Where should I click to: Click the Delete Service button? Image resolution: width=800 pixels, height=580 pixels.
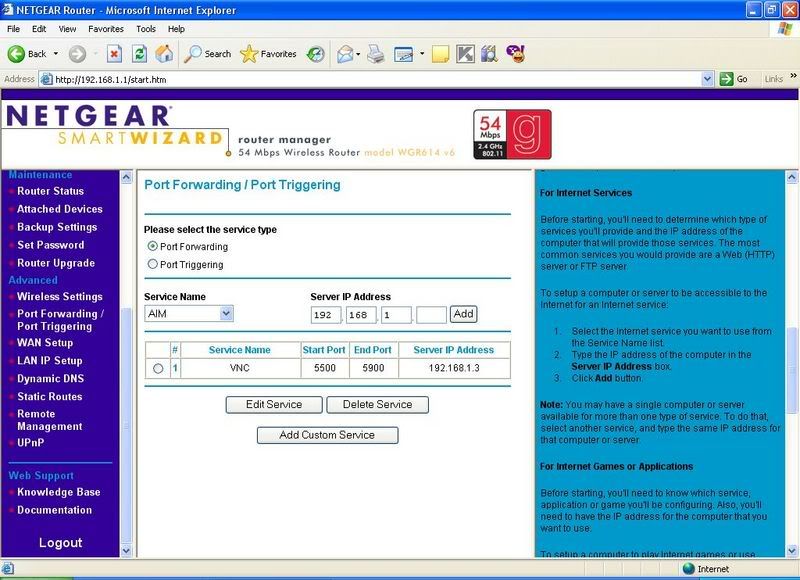[x=378, y=405]
